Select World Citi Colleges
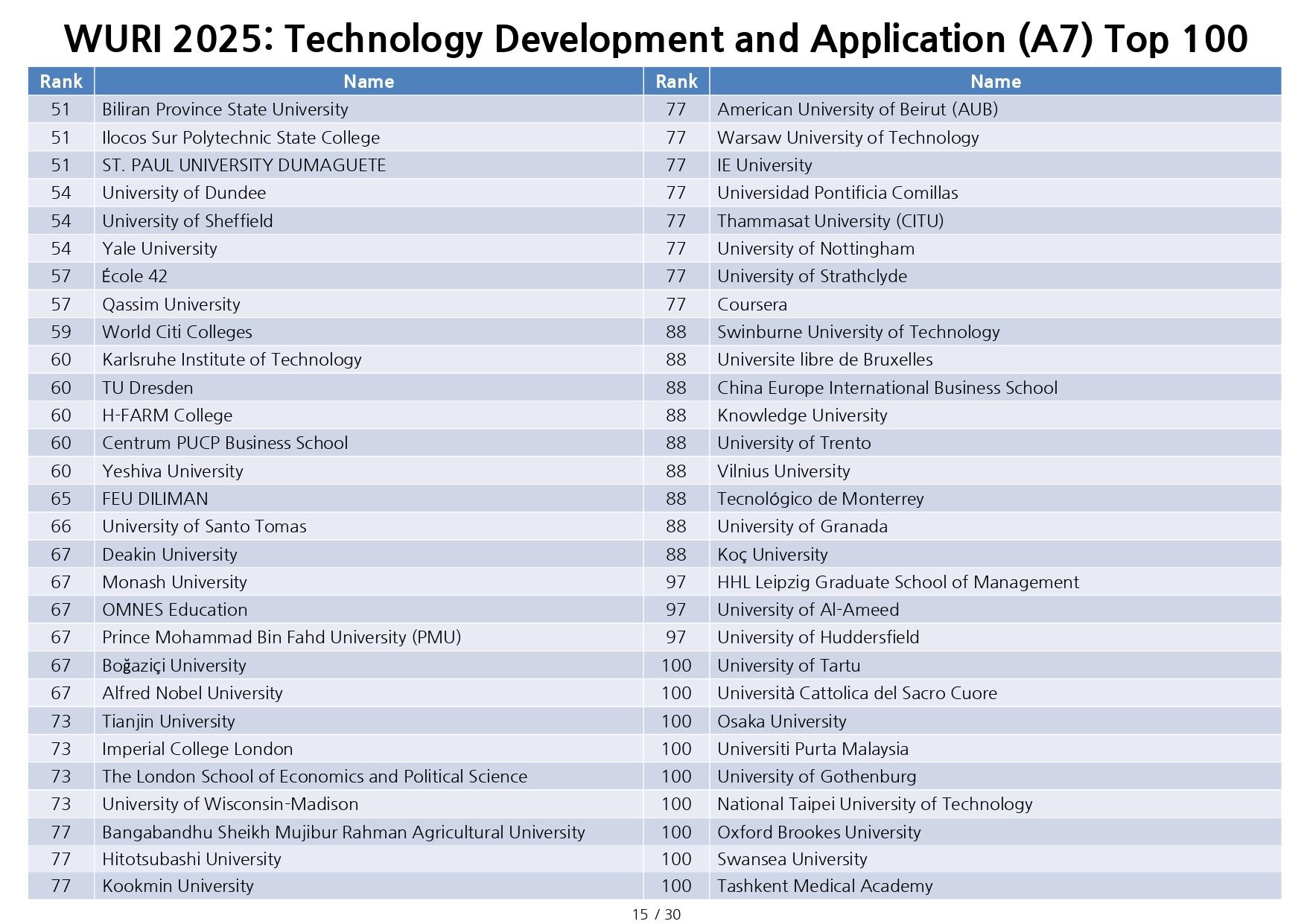Viewport: 1307px width, 924px height. click(177, 332)
